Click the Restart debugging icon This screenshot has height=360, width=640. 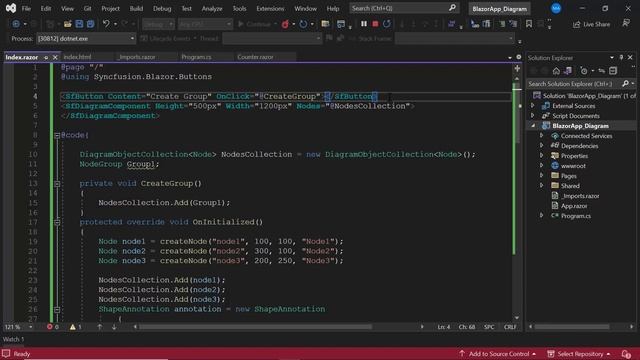[x=387, y=24]
